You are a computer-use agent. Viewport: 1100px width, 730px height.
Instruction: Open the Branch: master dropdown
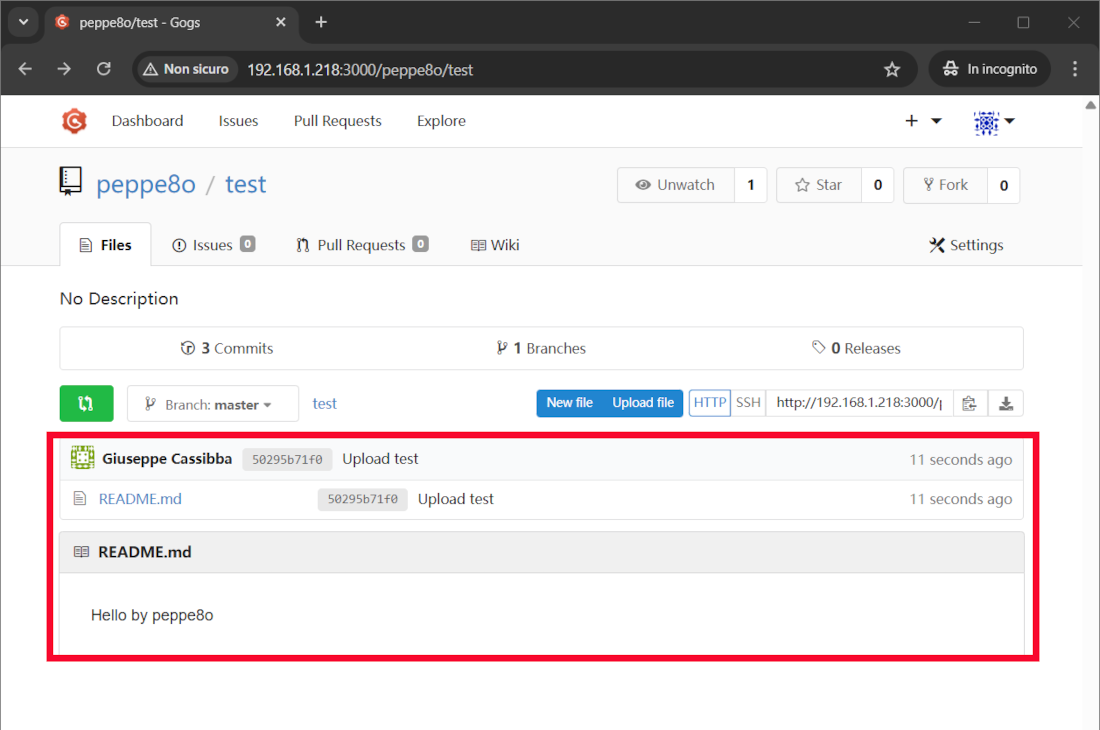pyautogui.click(x=212, y=403)
